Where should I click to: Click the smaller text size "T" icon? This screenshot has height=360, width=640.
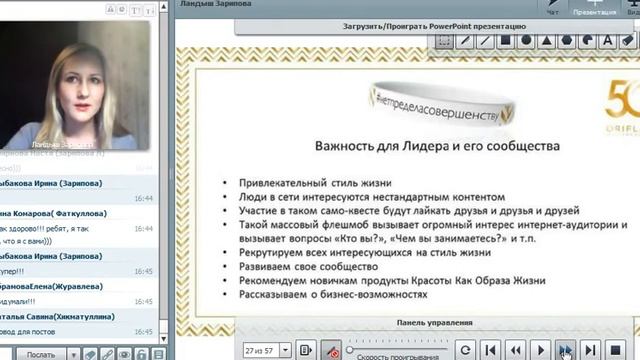(x=150, y=11)
